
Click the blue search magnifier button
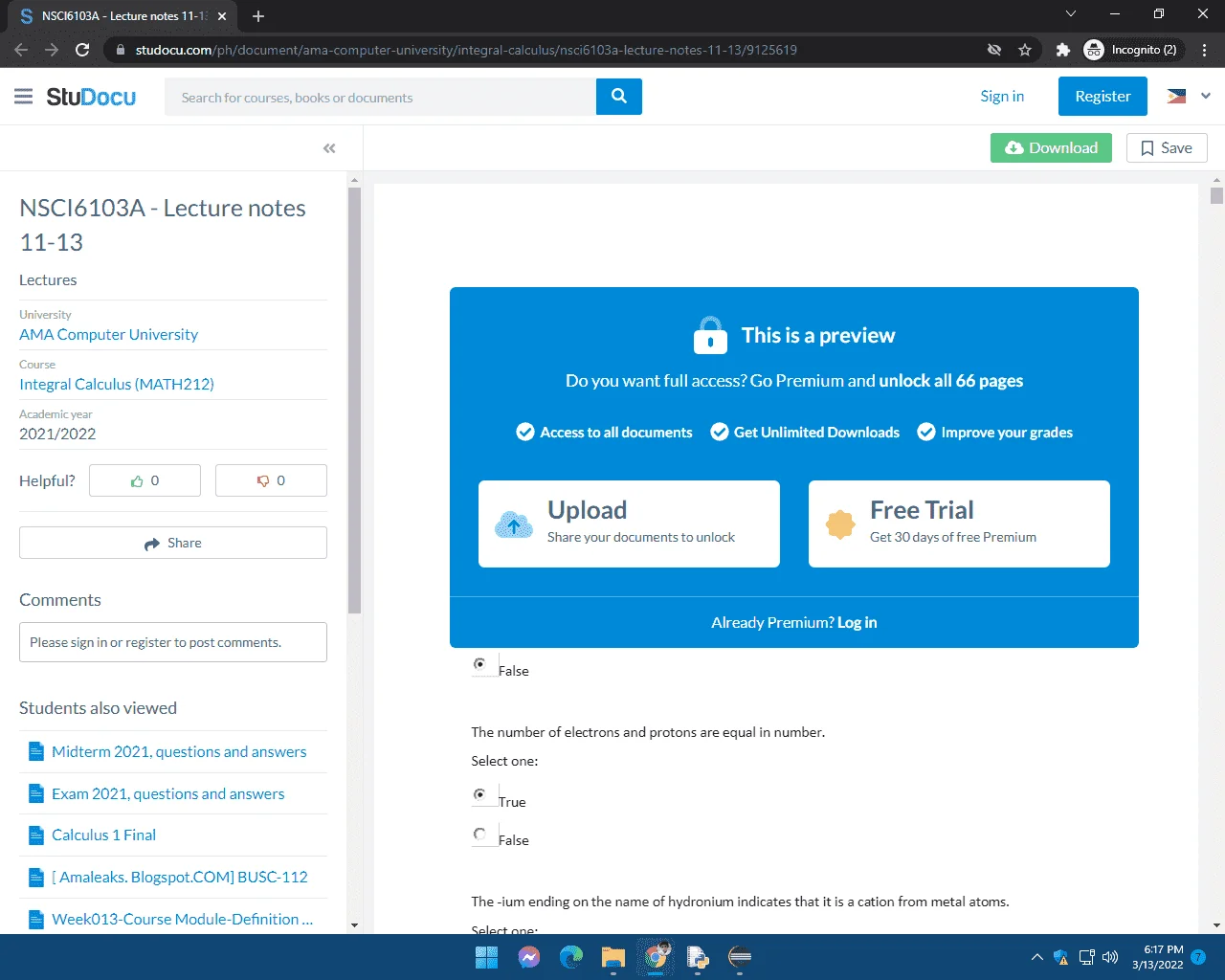619,97
